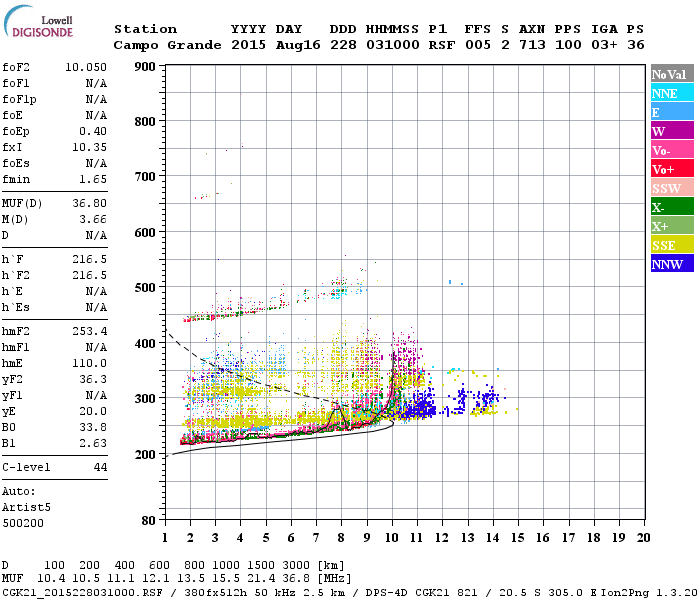Image resolution: width=700 pixels, height=600 pixels.
Task: Select the NoVal gray legend swatch
Action: pos(672,74)
